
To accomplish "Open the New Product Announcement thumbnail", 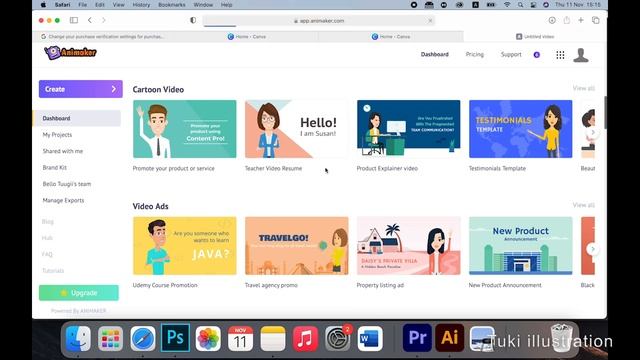I will pyautogui.click(x=520, y=246).
